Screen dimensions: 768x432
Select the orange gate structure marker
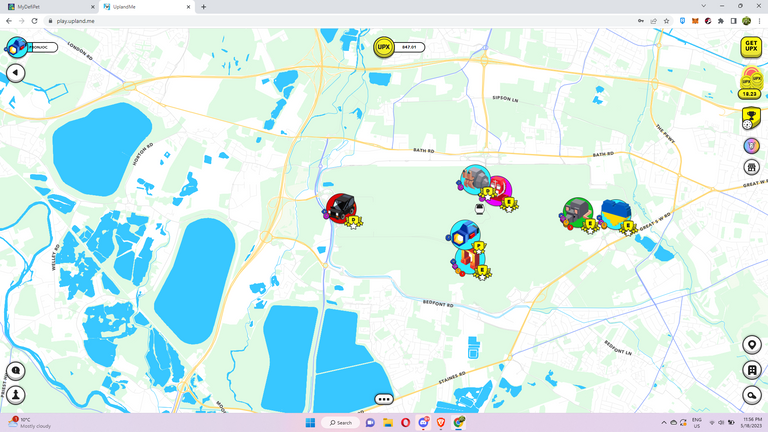[469, 261]
